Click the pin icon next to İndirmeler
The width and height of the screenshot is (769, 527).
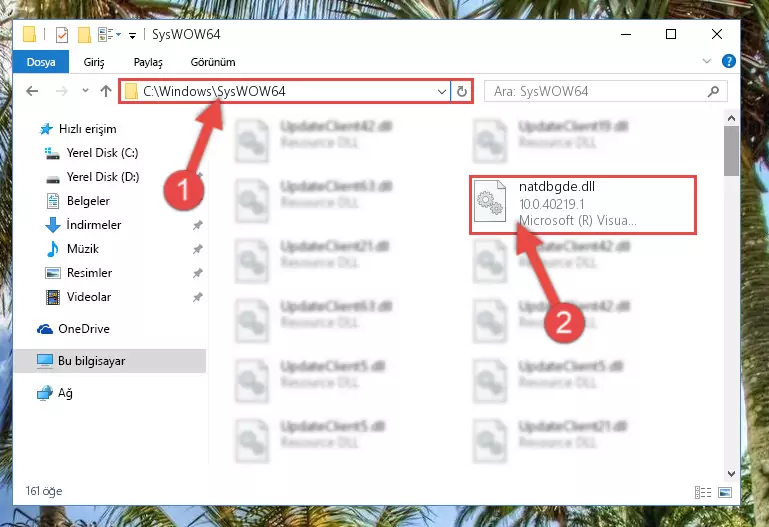(x=197, y=225)
